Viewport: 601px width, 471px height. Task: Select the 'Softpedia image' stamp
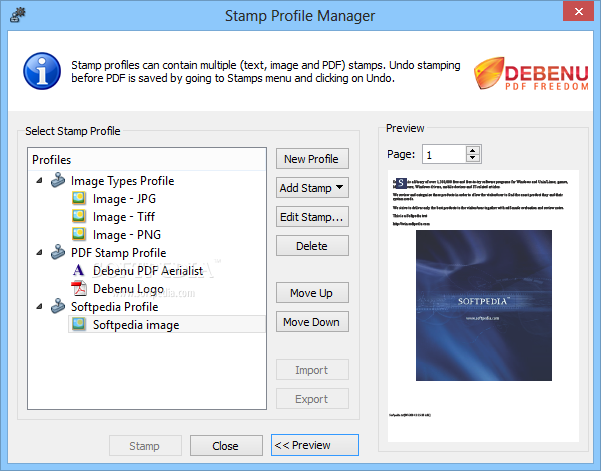coord(167,325)
